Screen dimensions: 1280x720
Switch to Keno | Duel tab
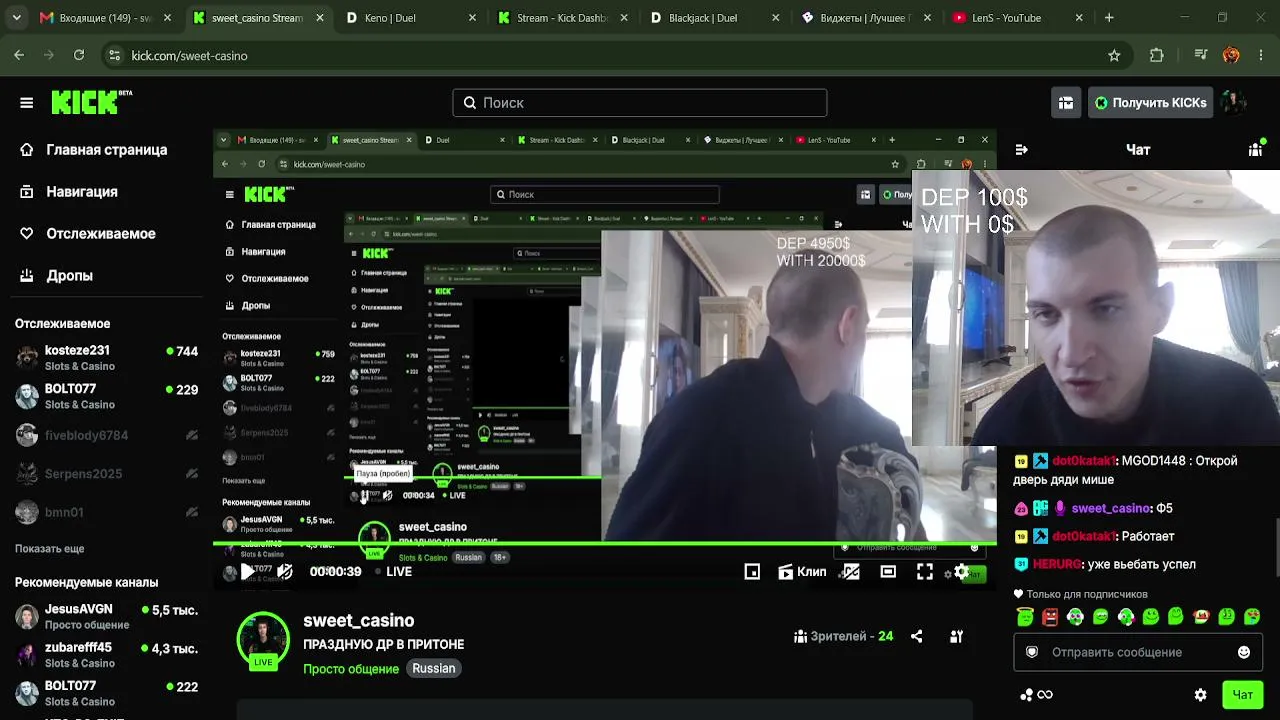point(410,18)
